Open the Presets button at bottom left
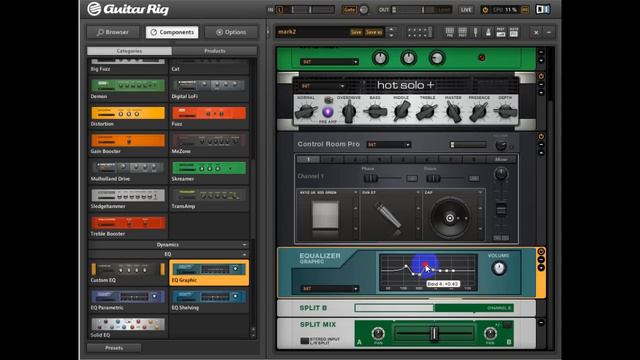 (114, 348)
